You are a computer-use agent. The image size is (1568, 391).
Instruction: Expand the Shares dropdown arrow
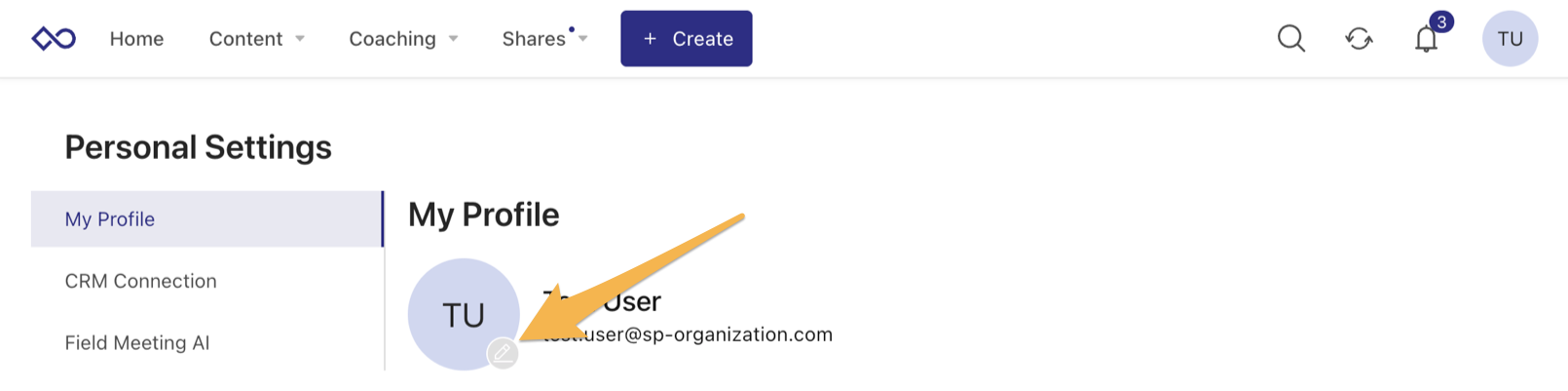click(x=583, y=39)
